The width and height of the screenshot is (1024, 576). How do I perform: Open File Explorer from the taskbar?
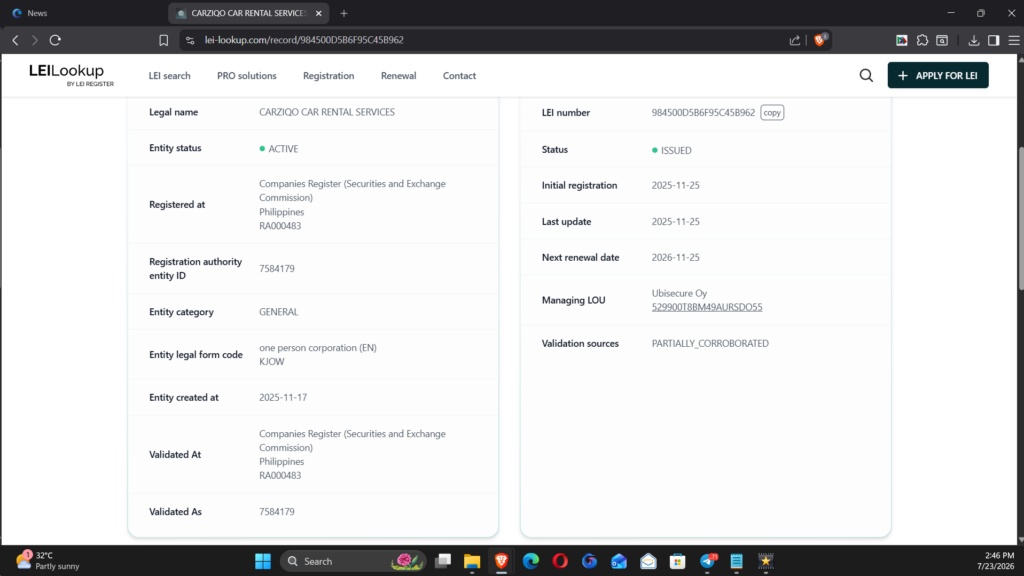pos(472,561)
